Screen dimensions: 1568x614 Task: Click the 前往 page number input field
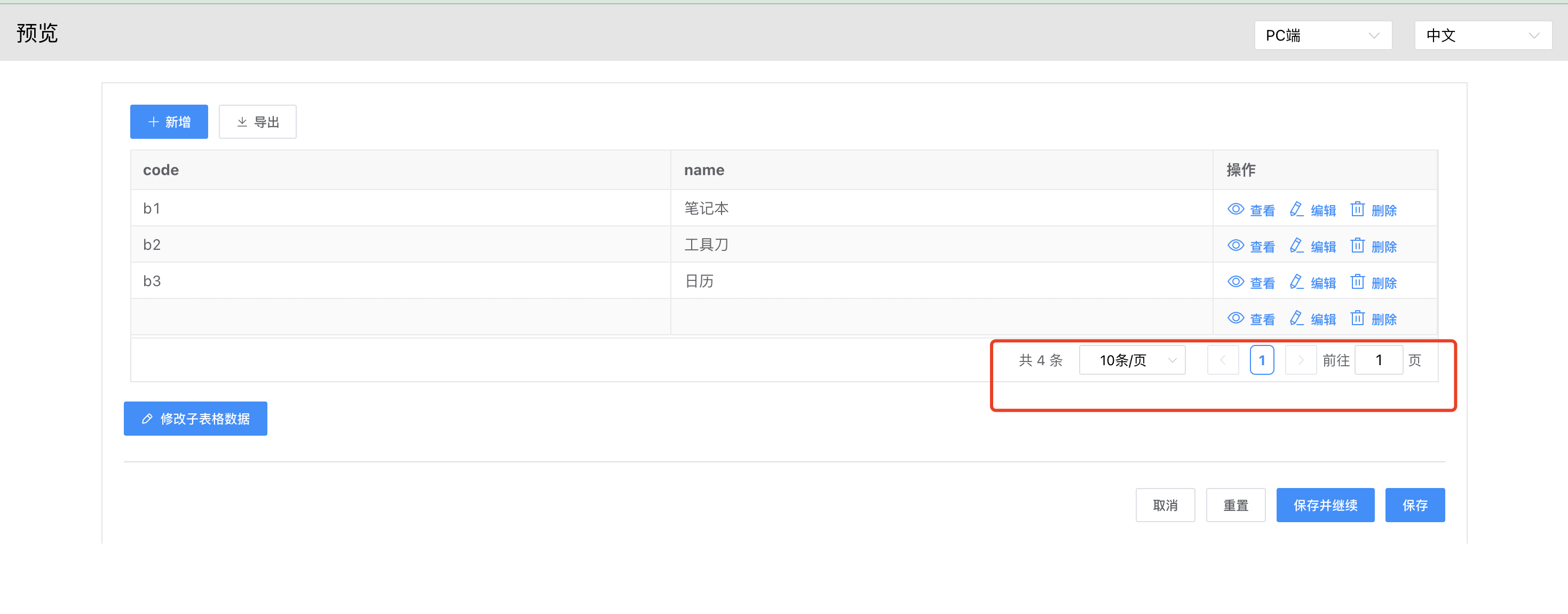tap(1378, 360)
